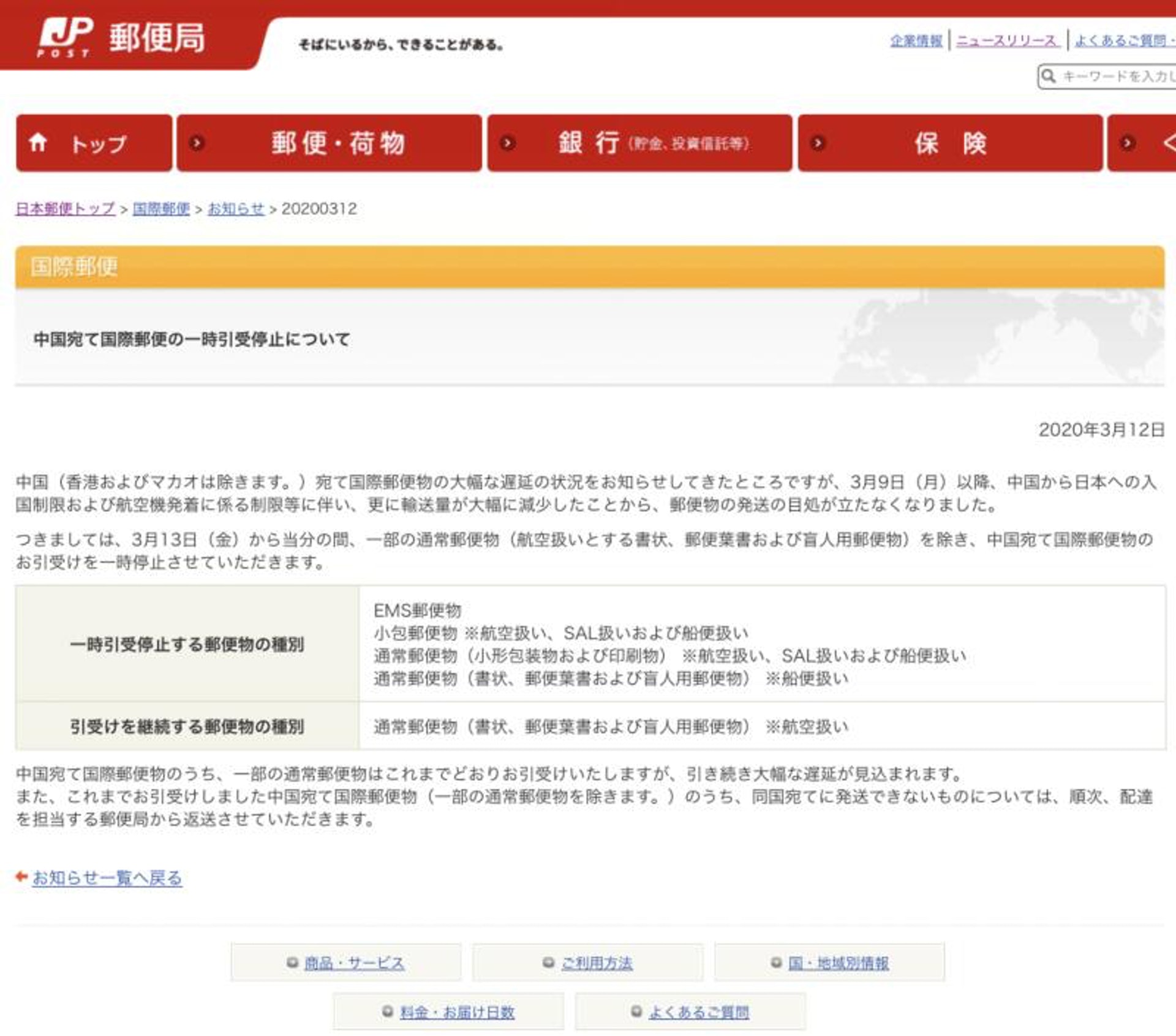Return via お知らせ一覧へ戻る link

pyautogui.click(x=107, y=878)
